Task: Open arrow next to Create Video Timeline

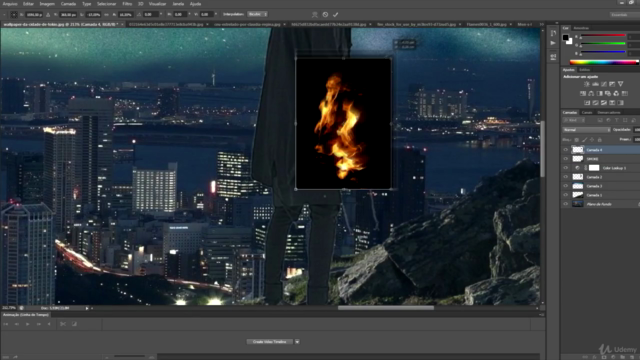Action: pyautogui.click(x=297, y=342)
